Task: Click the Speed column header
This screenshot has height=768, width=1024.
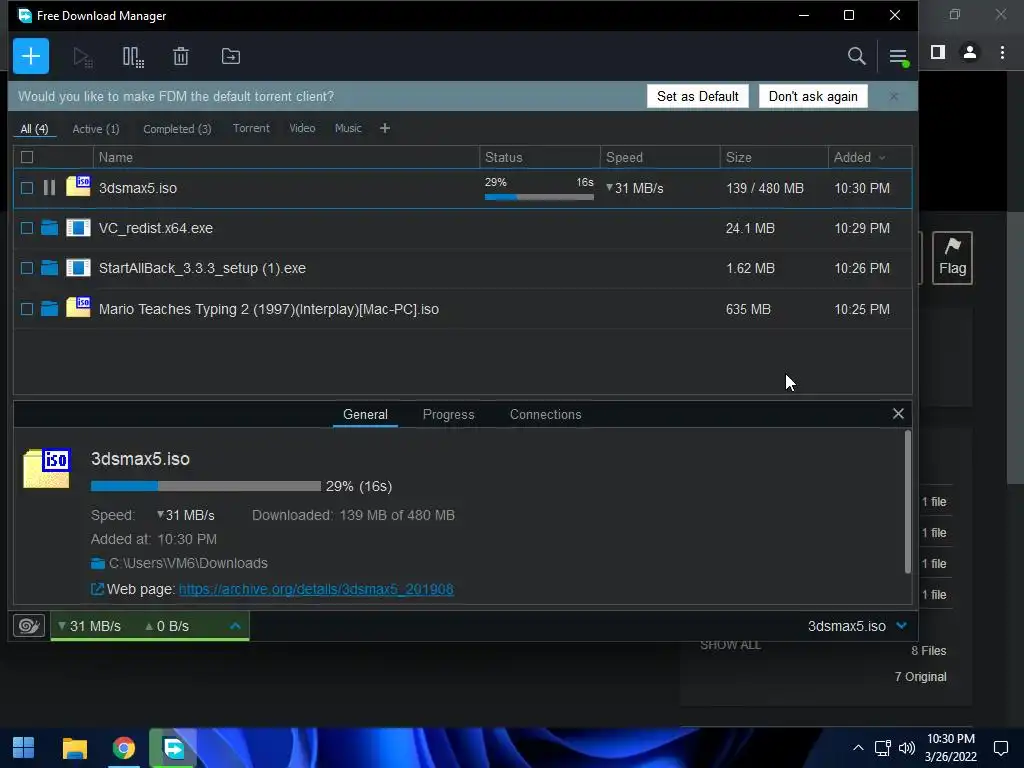Action: point(660,157)
